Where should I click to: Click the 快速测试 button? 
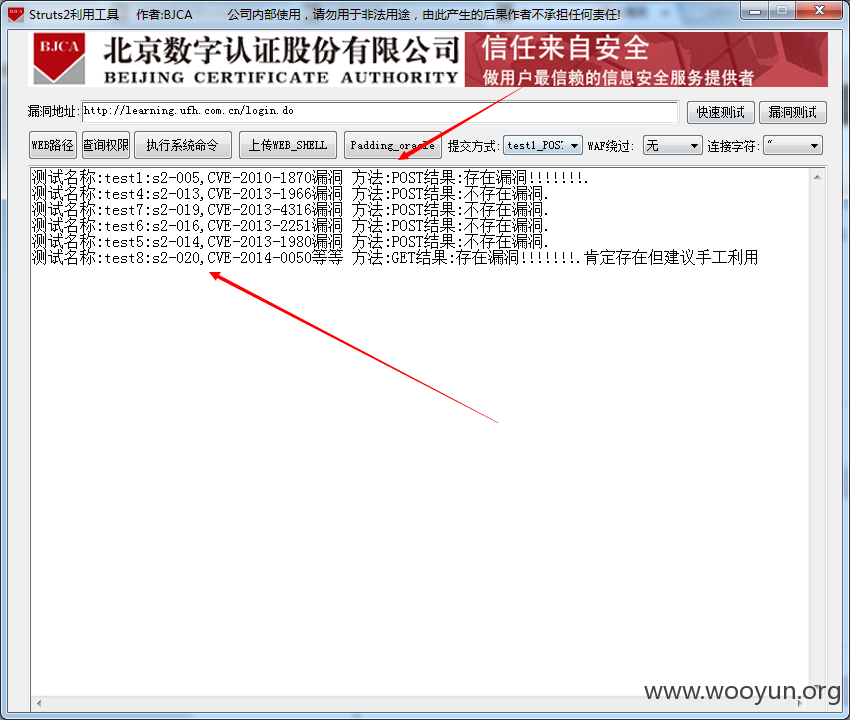coord(720,112)
